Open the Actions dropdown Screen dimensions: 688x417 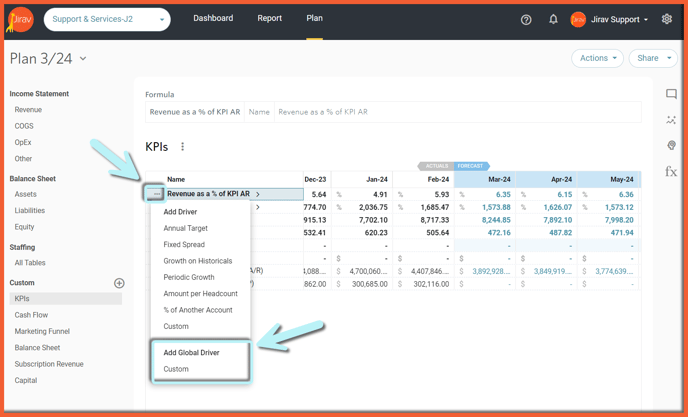coord(597,58)
